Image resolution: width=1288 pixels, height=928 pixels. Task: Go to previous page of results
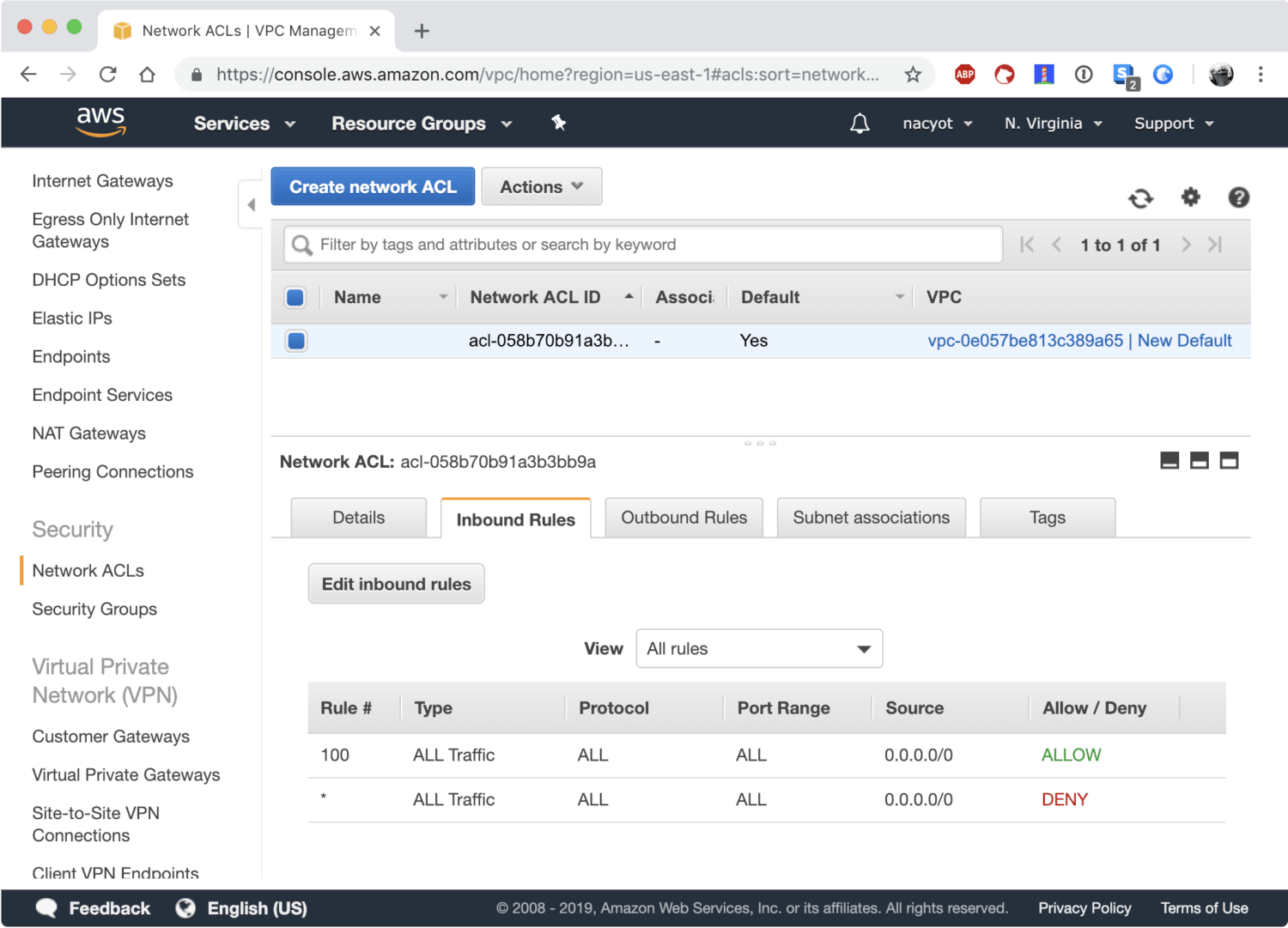(x=1057, y=245)
